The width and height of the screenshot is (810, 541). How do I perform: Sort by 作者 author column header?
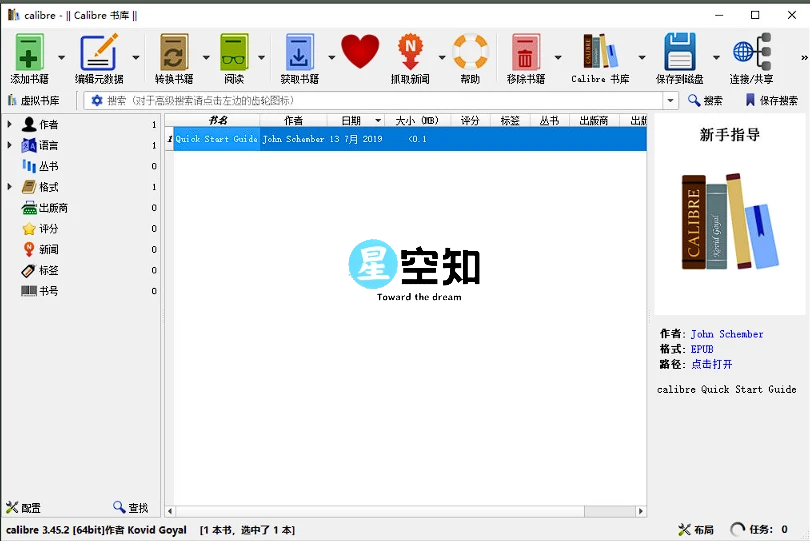[293, 120]
